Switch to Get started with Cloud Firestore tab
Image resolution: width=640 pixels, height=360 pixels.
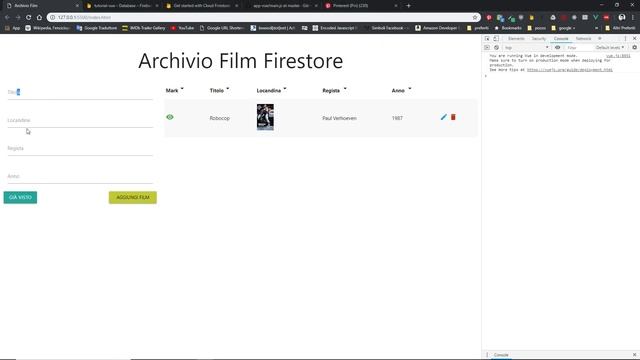[x=202, y=6]
